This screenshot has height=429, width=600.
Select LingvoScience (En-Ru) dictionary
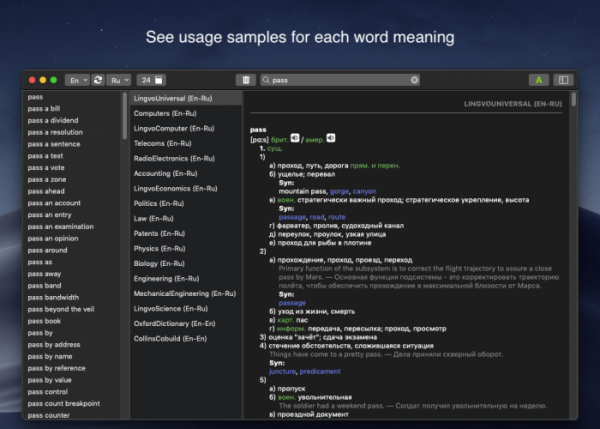point(186,308)
